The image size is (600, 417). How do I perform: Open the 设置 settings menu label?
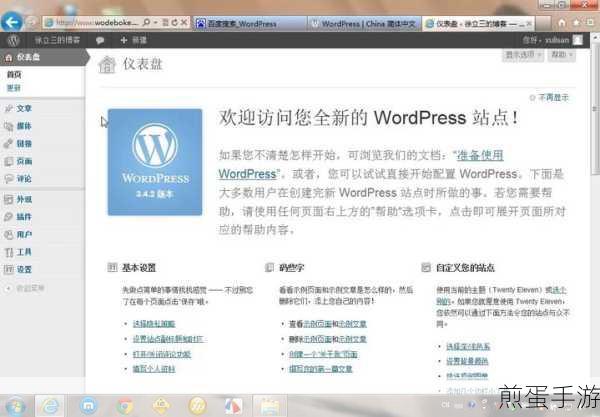(x=24, y=270)
